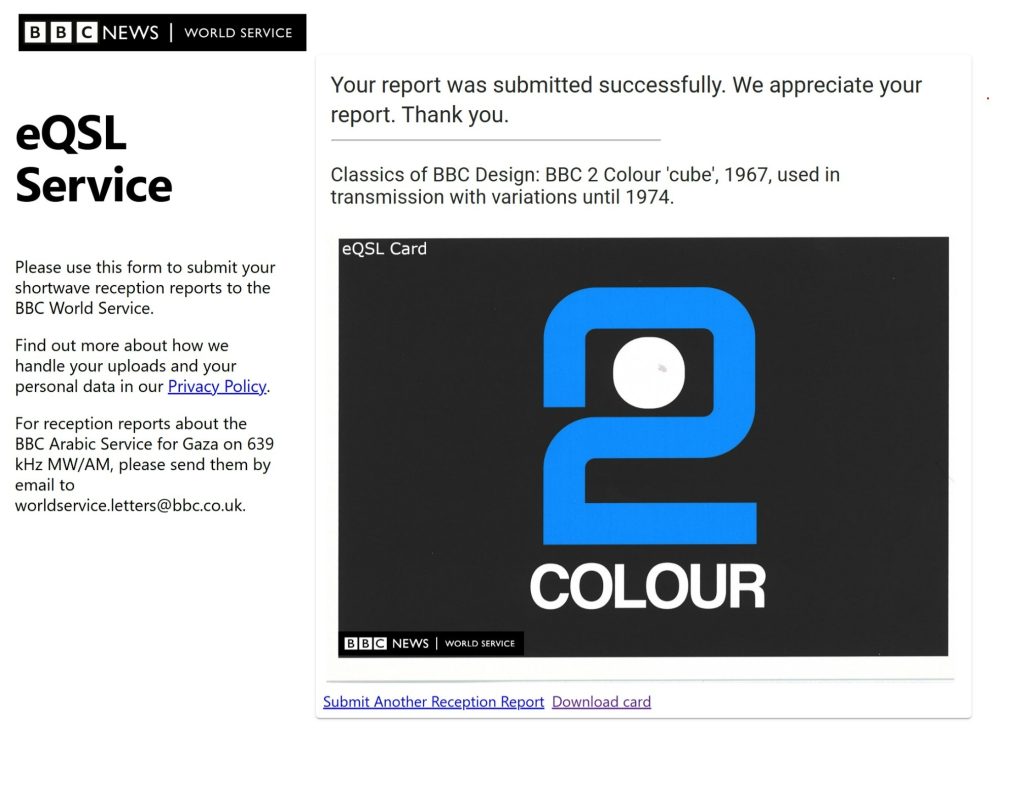Click Submit Another Reception Report link
Screen dimensions: 1024x792
click(x=433, y=702)
